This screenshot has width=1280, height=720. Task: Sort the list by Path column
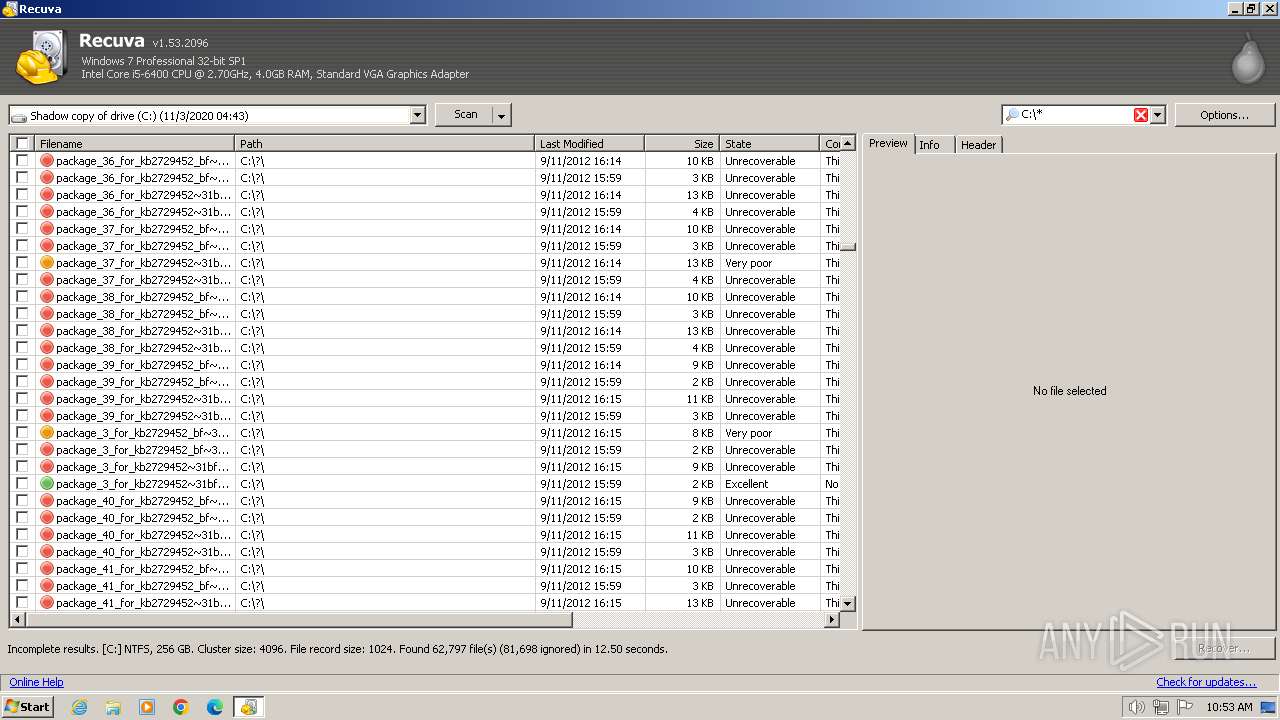pyautogui.click(x=385, y=144)
